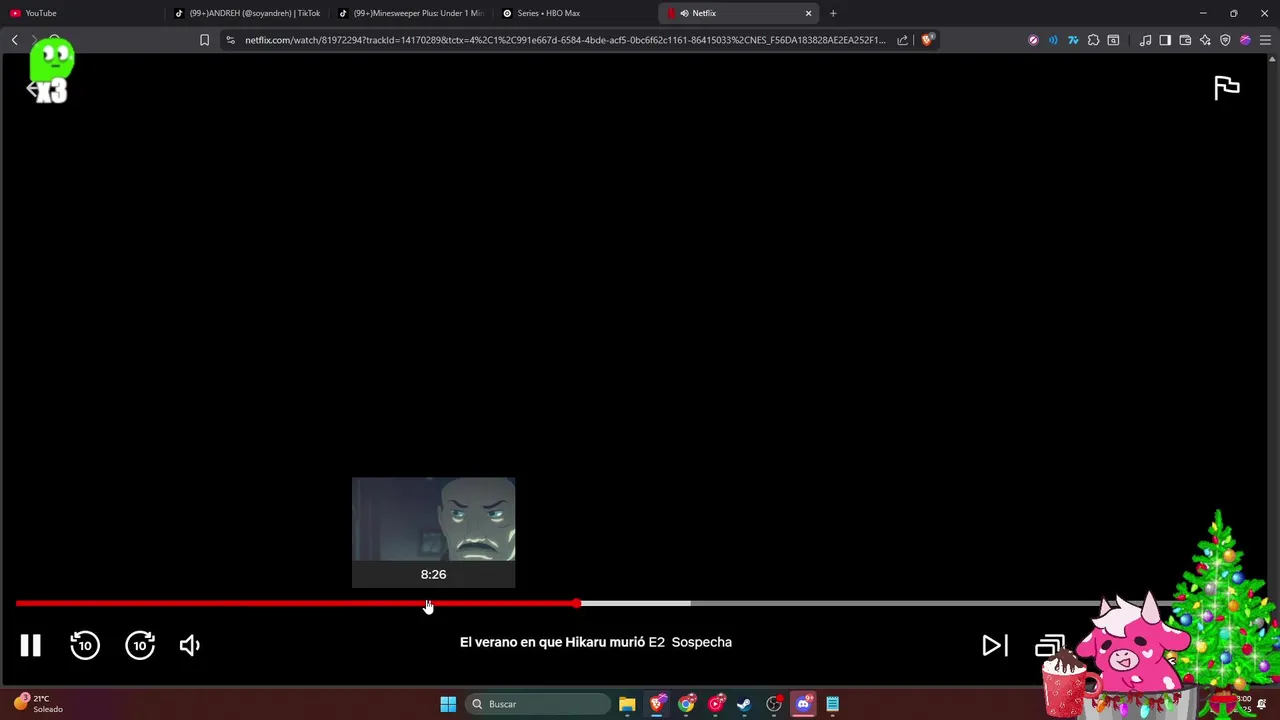Open the Brave Shields lion icon
This screenshot has width=1280, height=720.
927,40
